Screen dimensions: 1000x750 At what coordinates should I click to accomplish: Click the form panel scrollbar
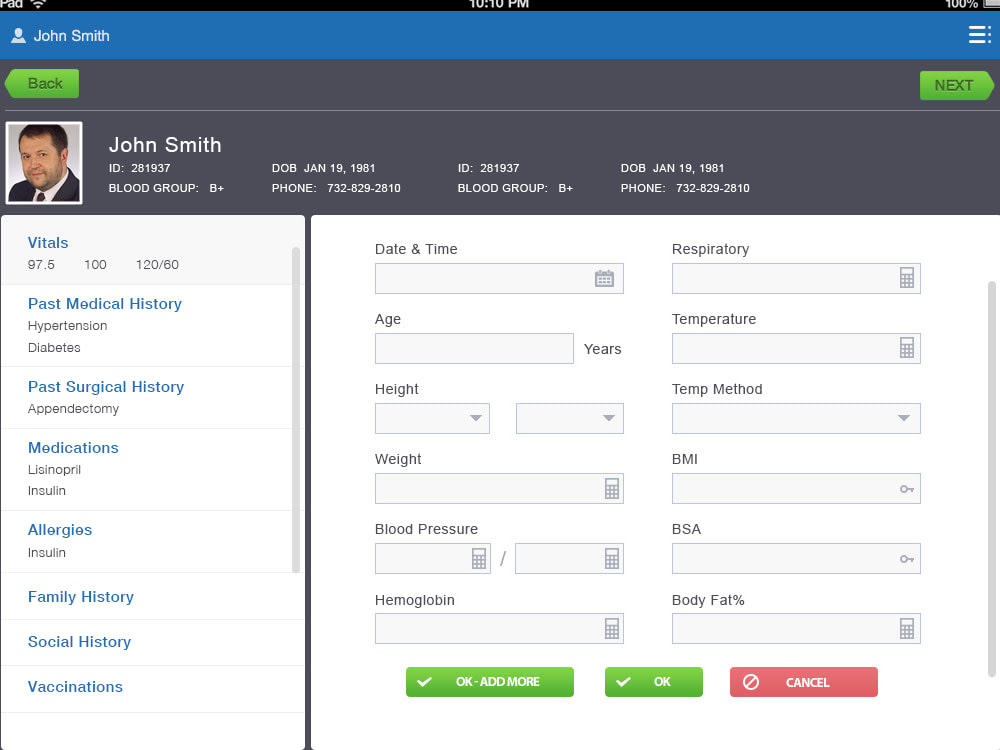991,478
